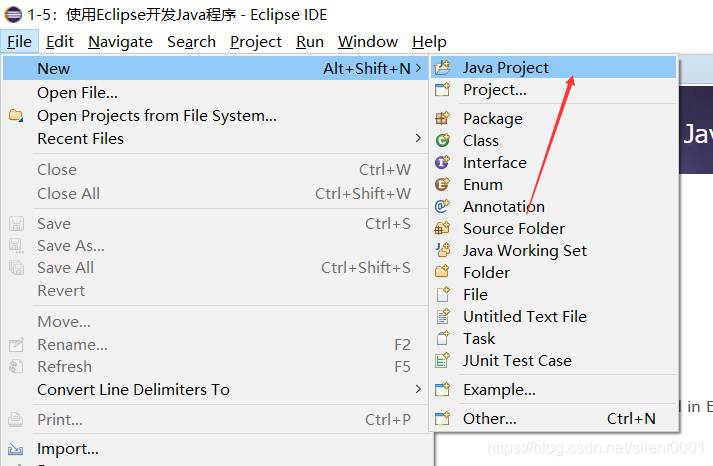The width and height of the screenshot is (713, 466).
Task: Open the Navigate menu
Action: [121, 42]
